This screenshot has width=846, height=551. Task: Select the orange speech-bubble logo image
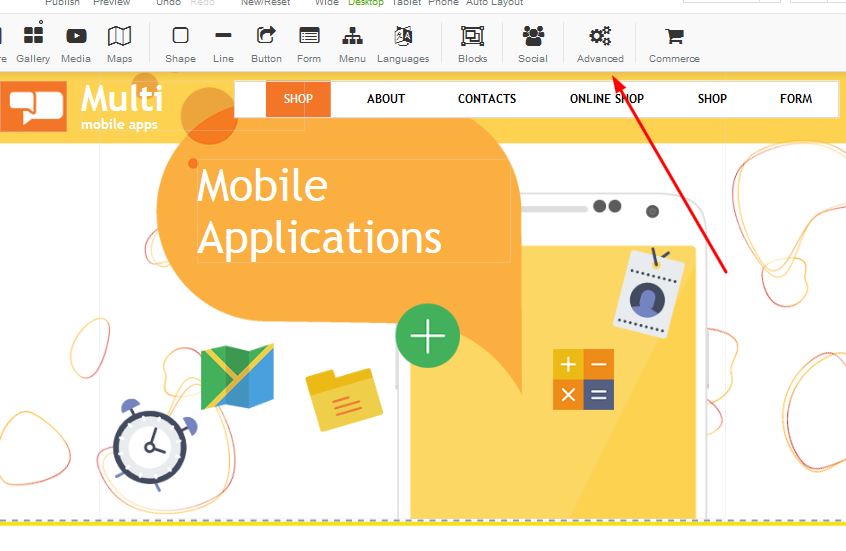(x=33, y=106)
